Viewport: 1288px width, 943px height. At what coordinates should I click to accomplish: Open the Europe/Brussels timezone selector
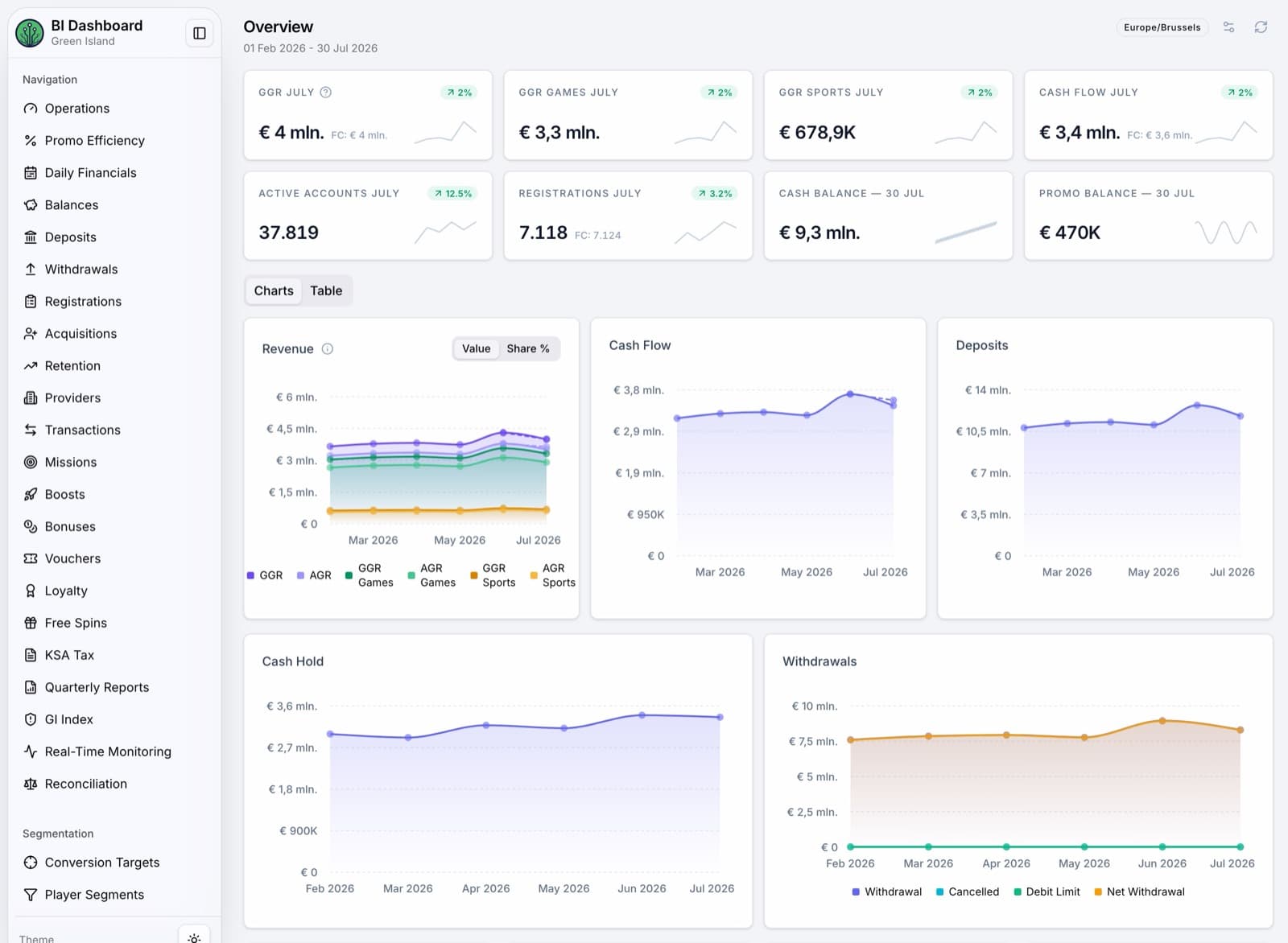pyautogui.click(x=1162, y=27)
